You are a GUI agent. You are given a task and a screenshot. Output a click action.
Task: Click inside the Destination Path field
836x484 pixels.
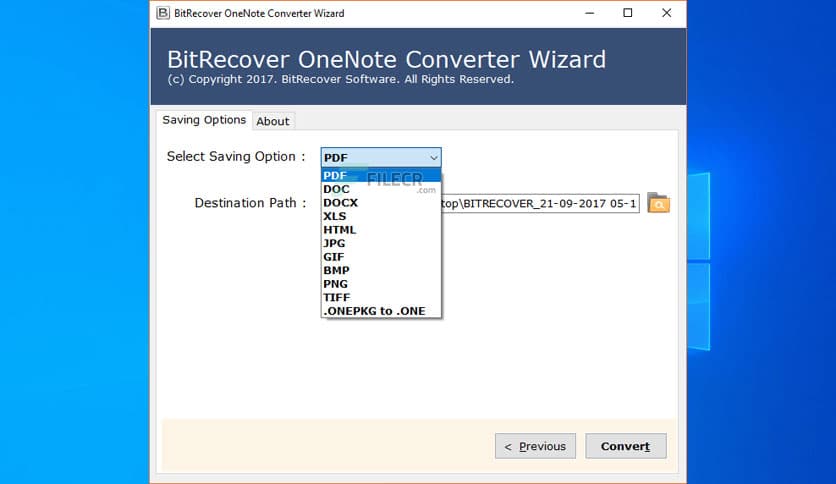[540, 204]
